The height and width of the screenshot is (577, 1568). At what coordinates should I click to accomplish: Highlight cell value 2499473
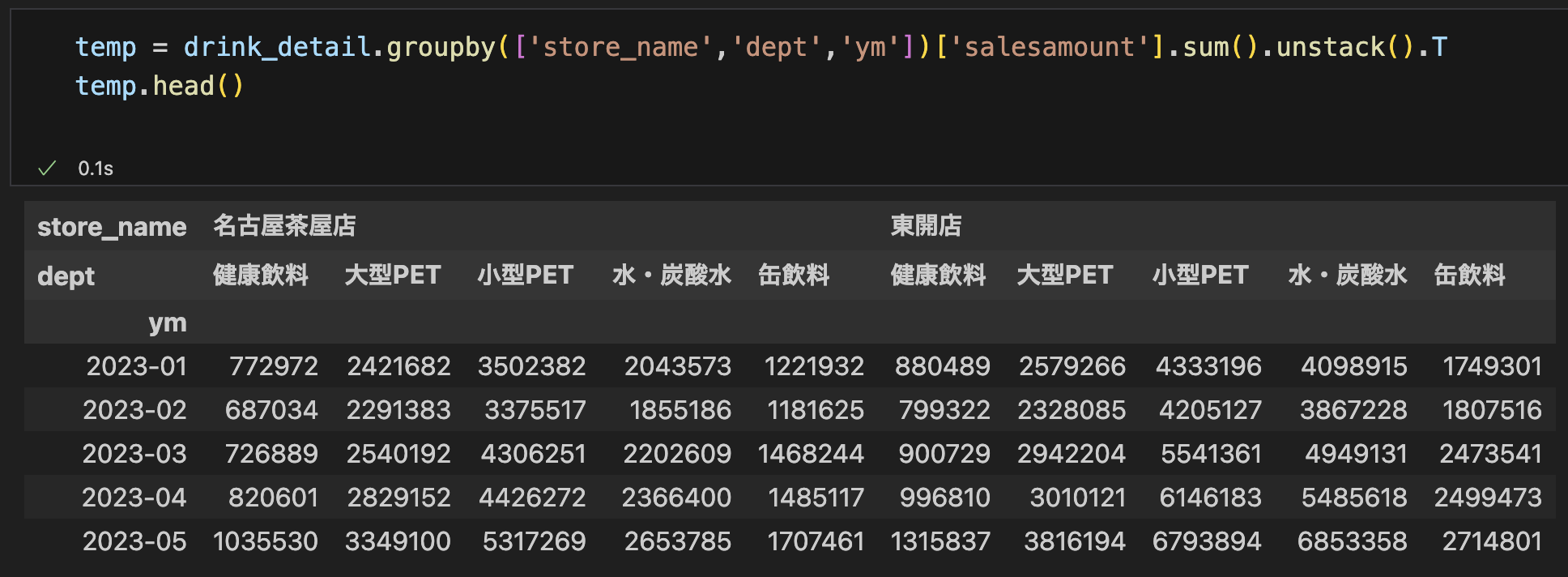pyautogui.click(x=1488, y=498)
